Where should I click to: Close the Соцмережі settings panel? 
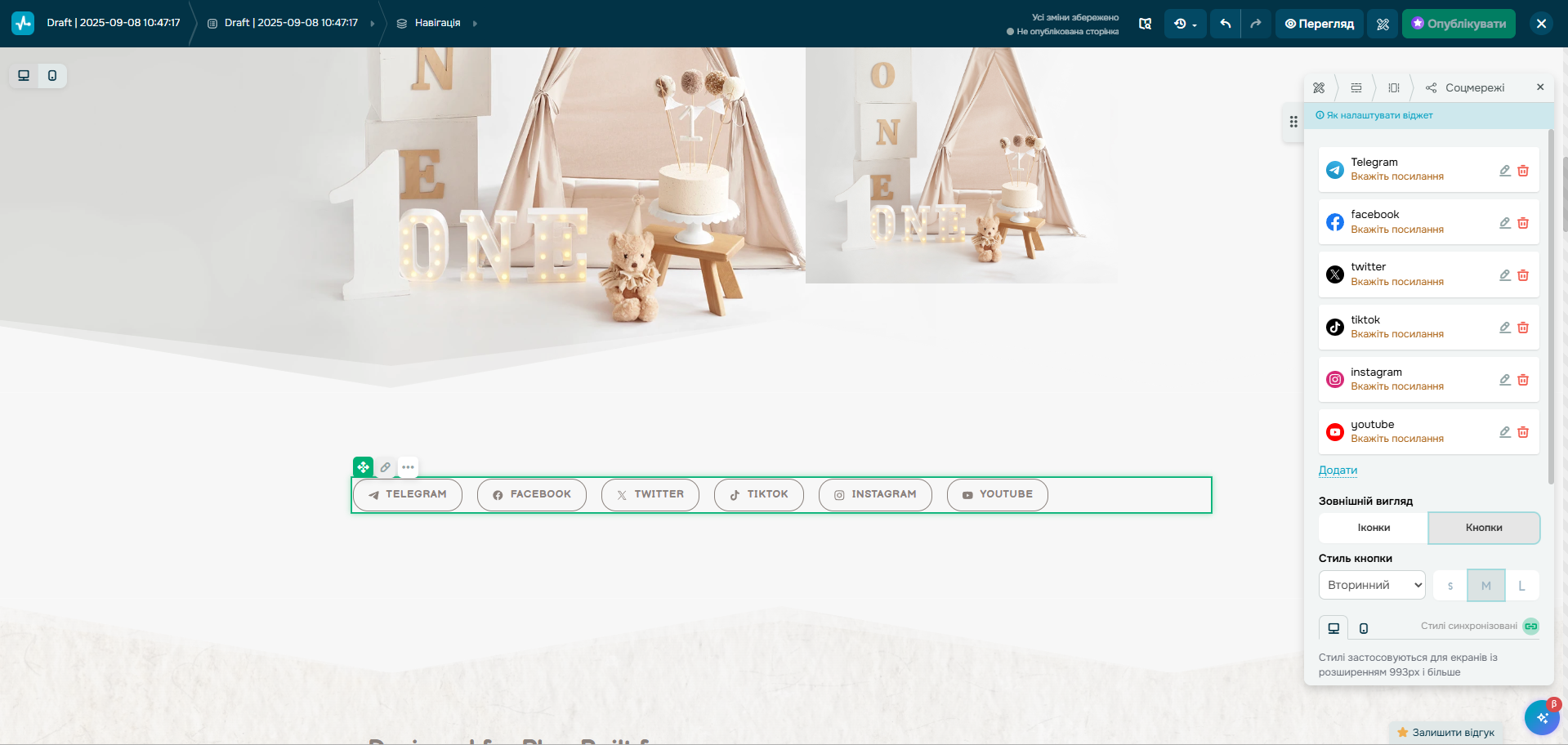click(1540, 87)
